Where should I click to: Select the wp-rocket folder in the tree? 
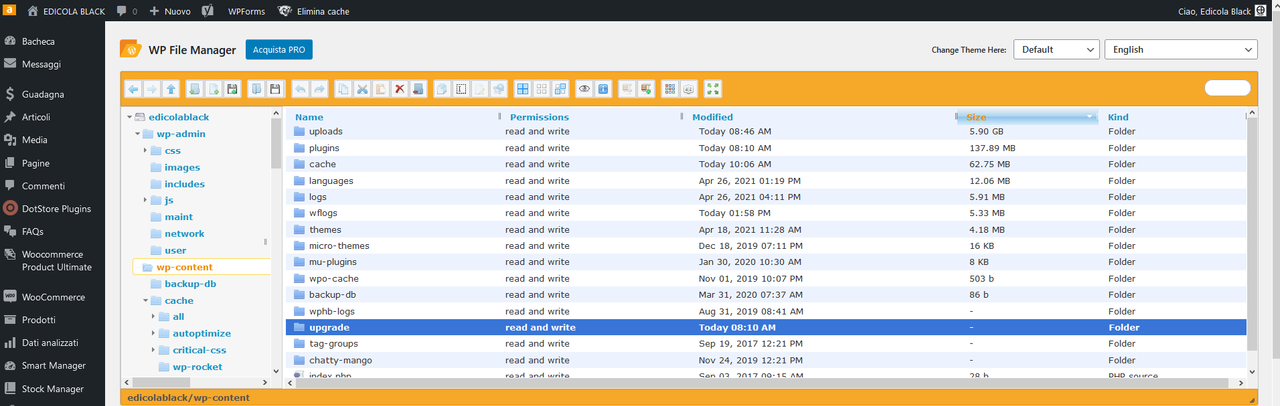click(197, 367)
